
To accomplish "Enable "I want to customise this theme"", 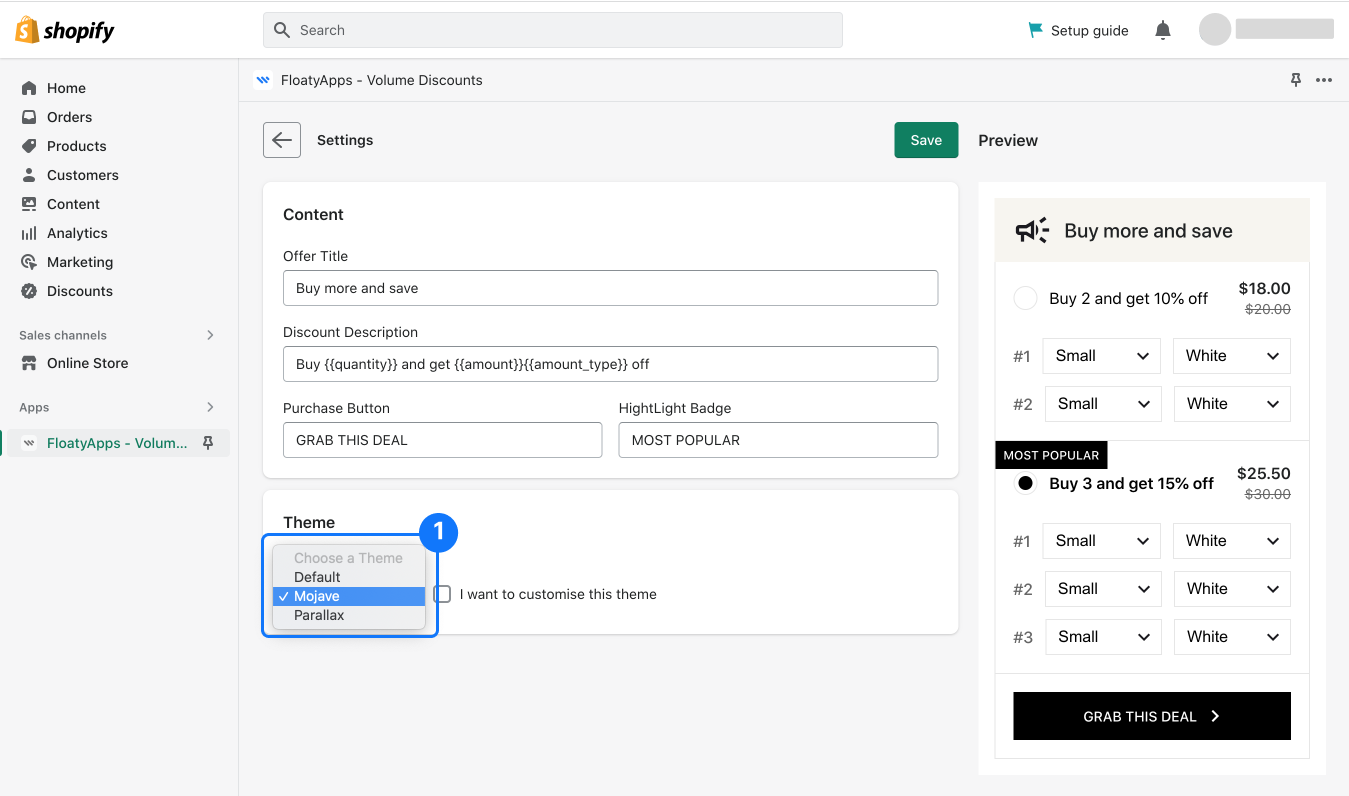I will [x=443, y=594].
